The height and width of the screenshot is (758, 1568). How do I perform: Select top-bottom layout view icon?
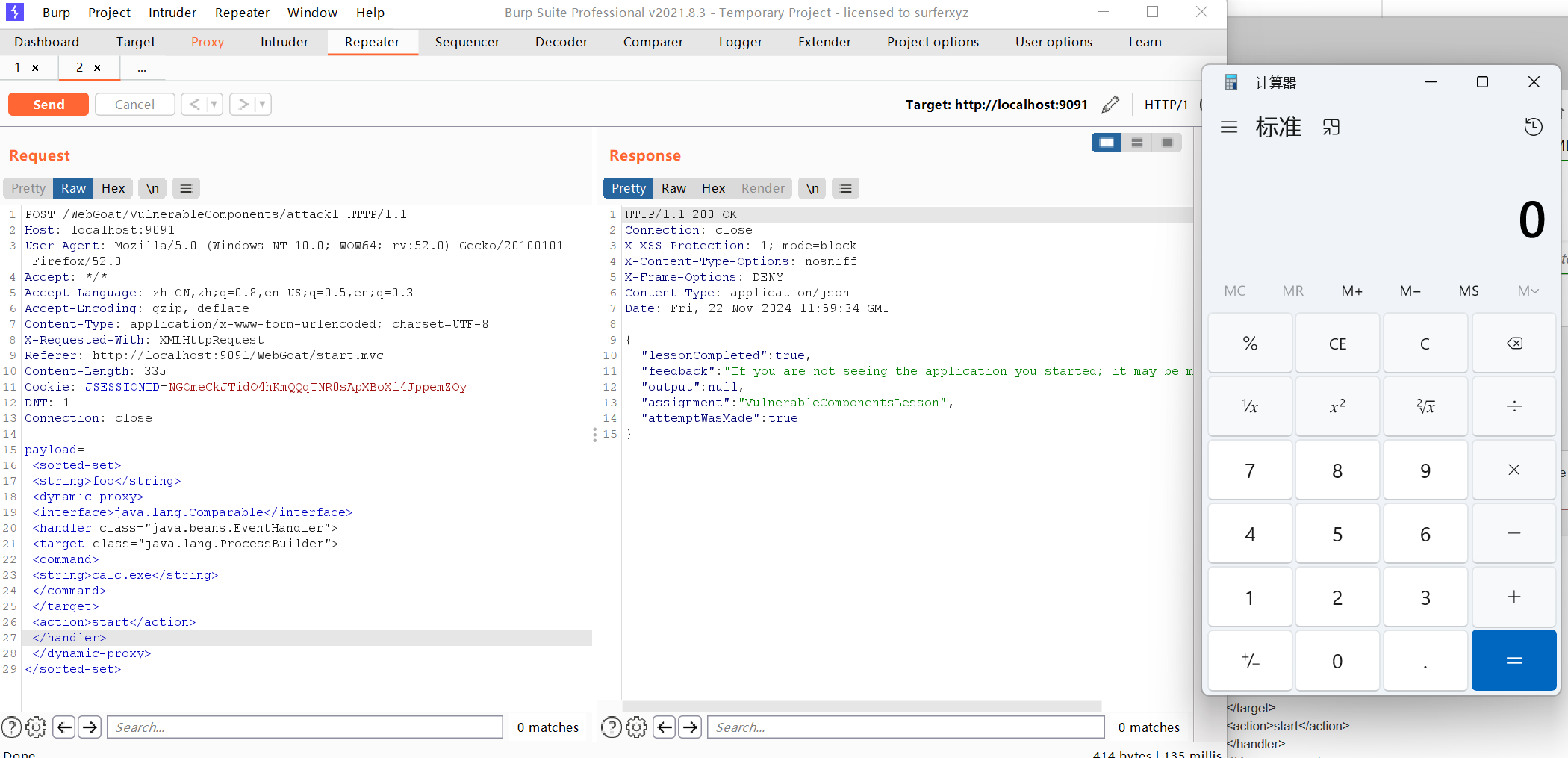point(1137,143)
